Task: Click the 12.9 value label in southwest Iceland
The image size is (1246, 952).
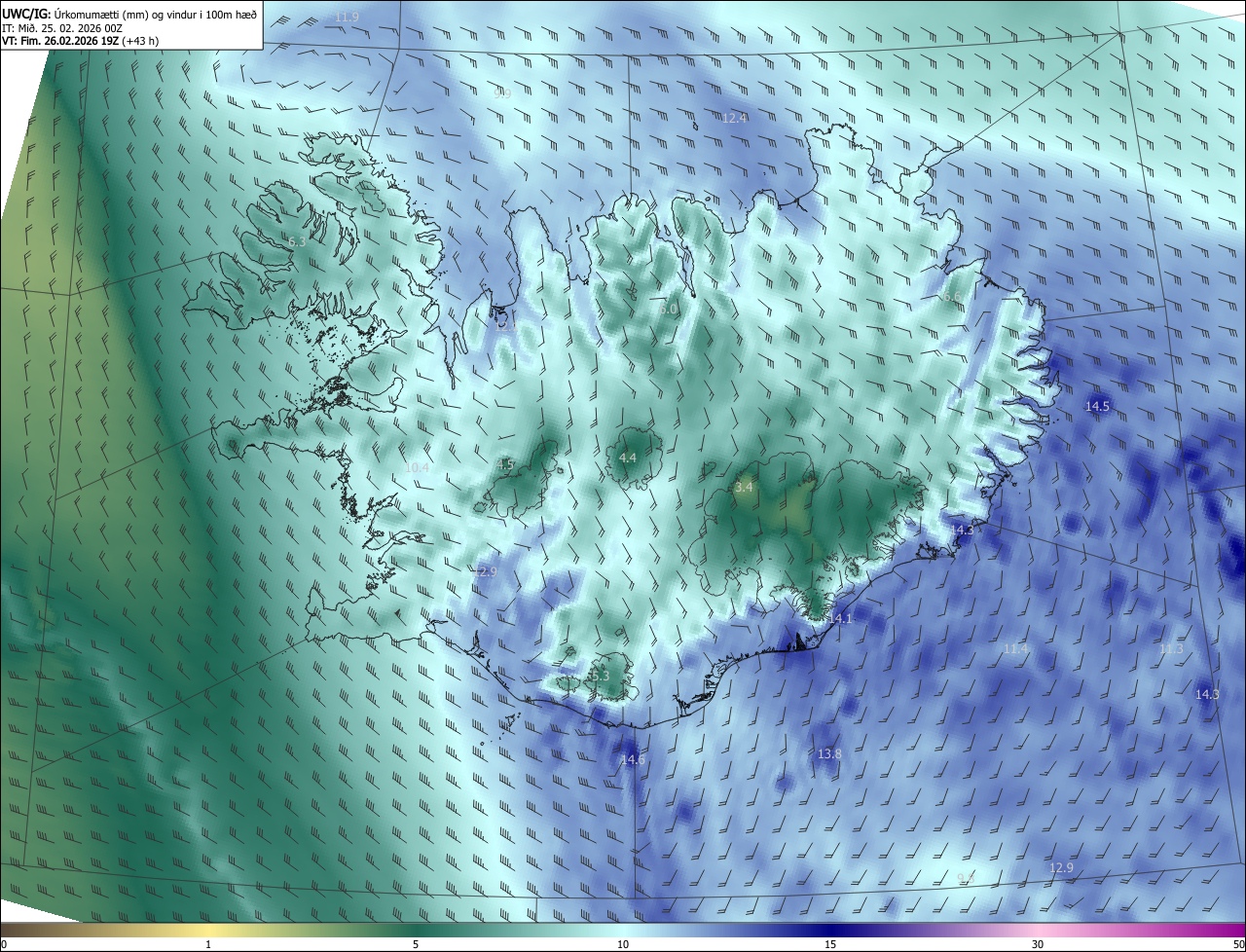Action: coord(486,572)
